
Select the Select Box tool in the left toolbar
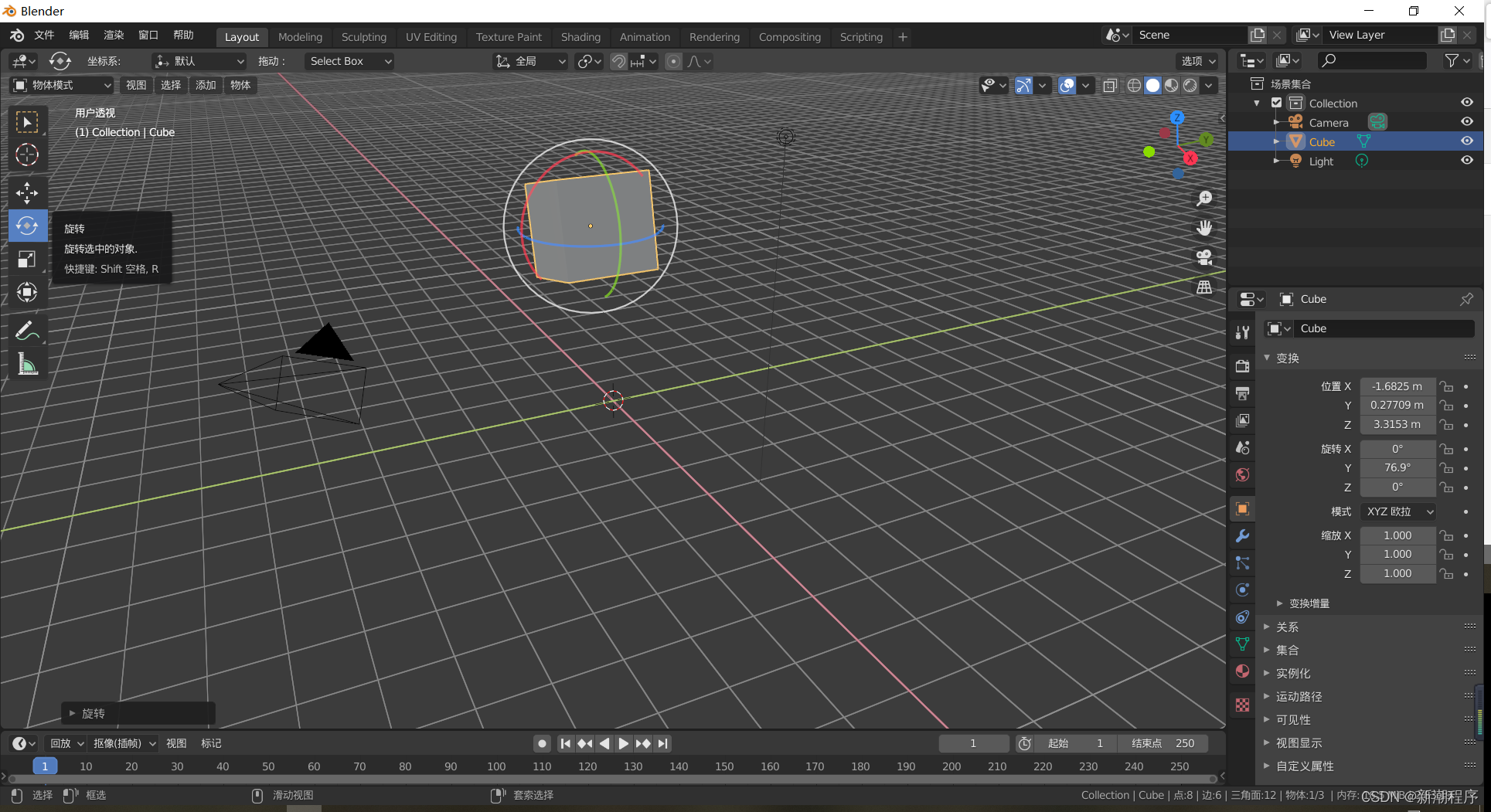pyautogui.click(x=27, y=122)
